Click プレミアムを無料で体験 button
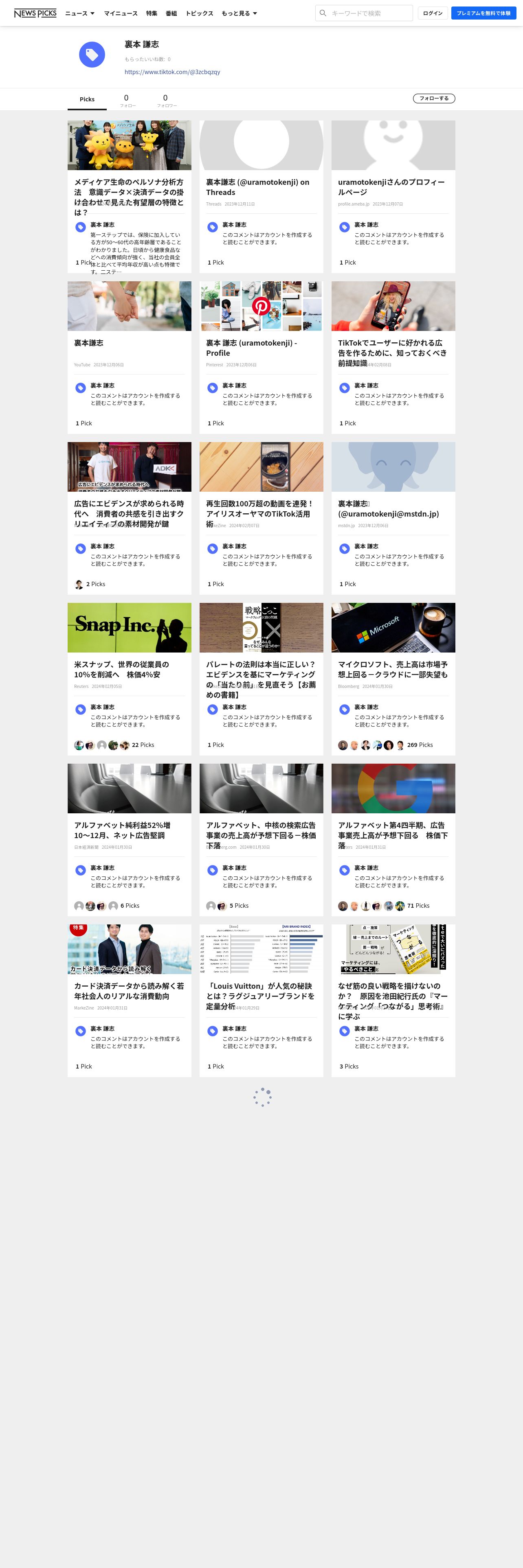The width and height of the screenshot is (523, 1568). (483, 13)
